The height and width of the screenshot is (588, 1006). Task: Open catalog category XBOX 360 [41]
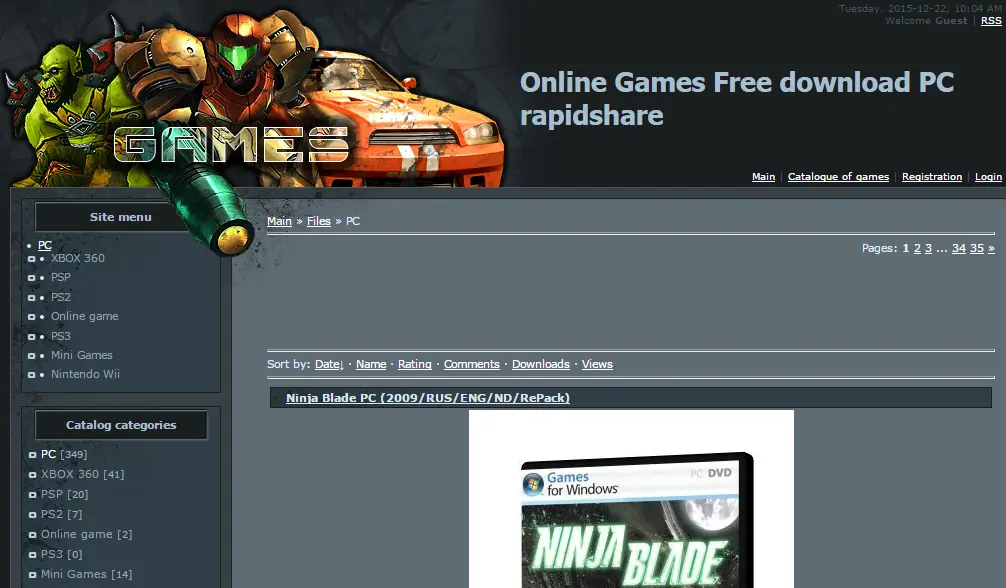pos(82,474)
